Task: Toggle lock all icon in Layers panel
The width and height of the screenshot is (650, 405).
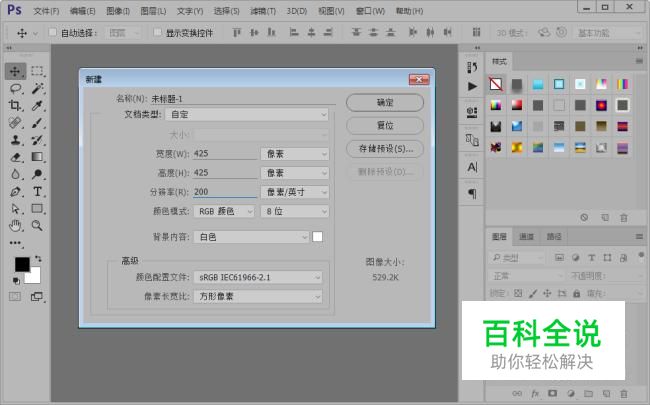Action: click(x=576, y=293)
